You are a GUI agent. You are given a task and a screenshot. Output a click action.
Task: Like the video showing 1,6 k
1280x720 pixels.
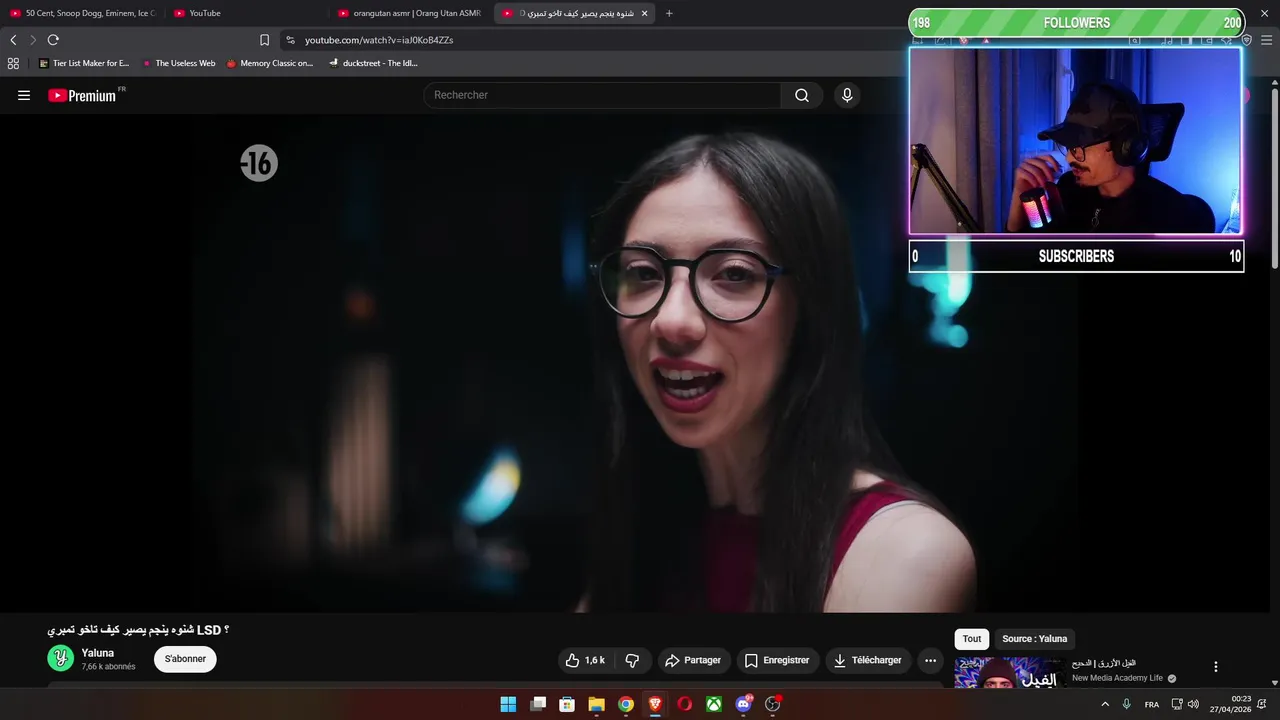pos(585,660)
